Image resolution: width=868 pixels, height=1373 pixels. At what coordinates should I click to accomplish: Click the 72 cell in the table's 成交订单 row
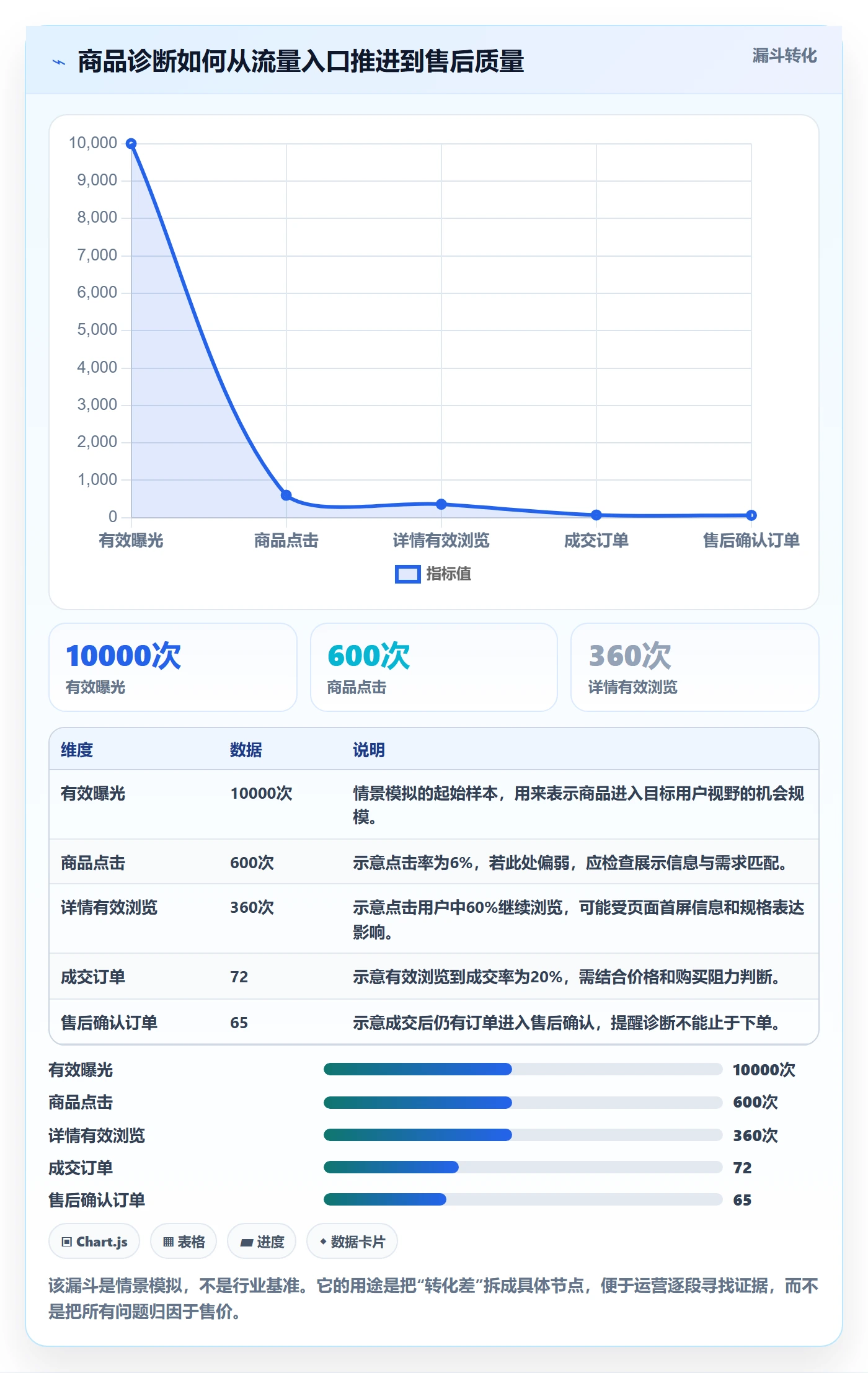coord(239,977)
